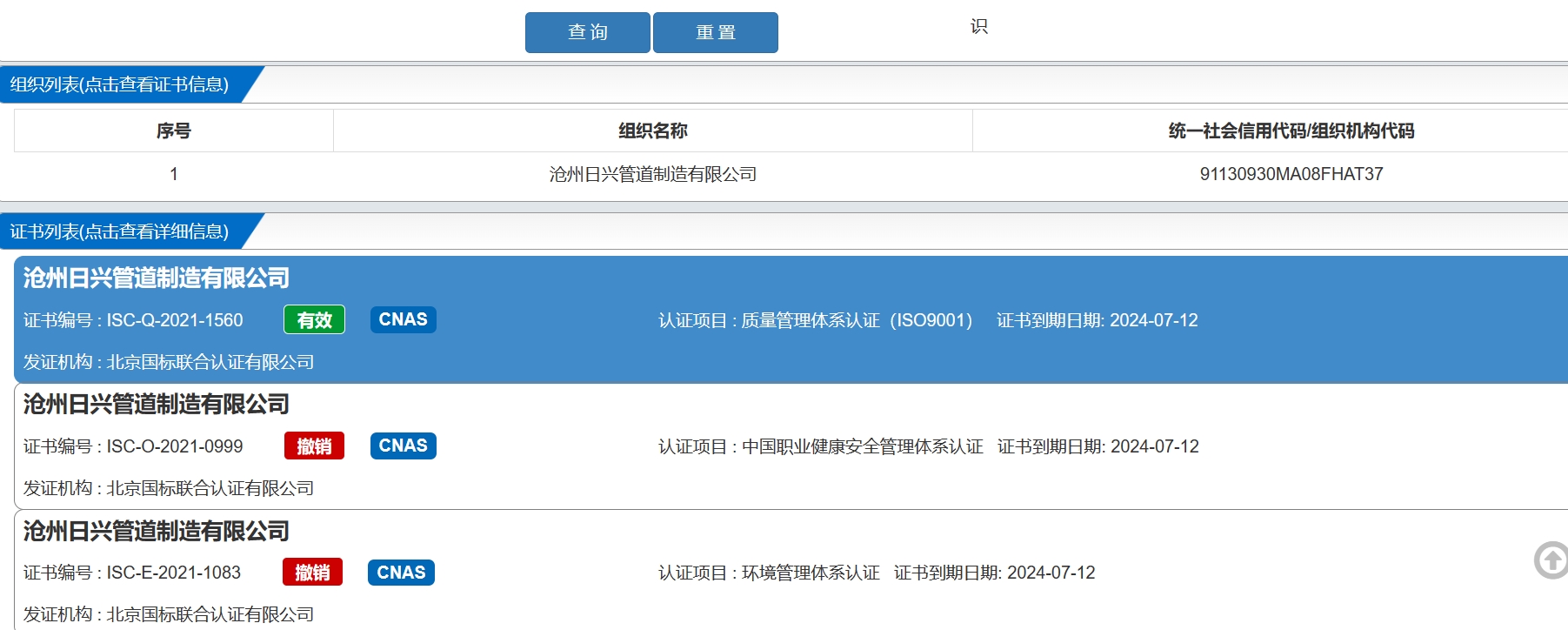Click CNAS badge for certificate ISC-E-2021-1083

[x=401, y=572]
